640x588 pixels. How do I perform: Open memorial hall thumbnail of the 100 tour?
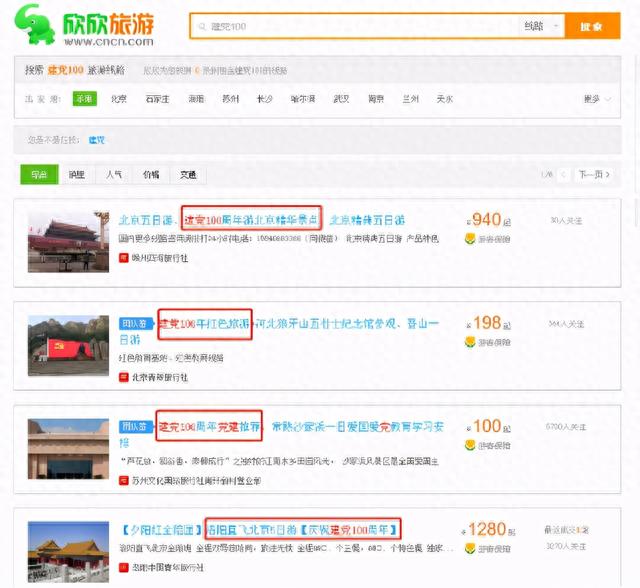tap(68, 449)
